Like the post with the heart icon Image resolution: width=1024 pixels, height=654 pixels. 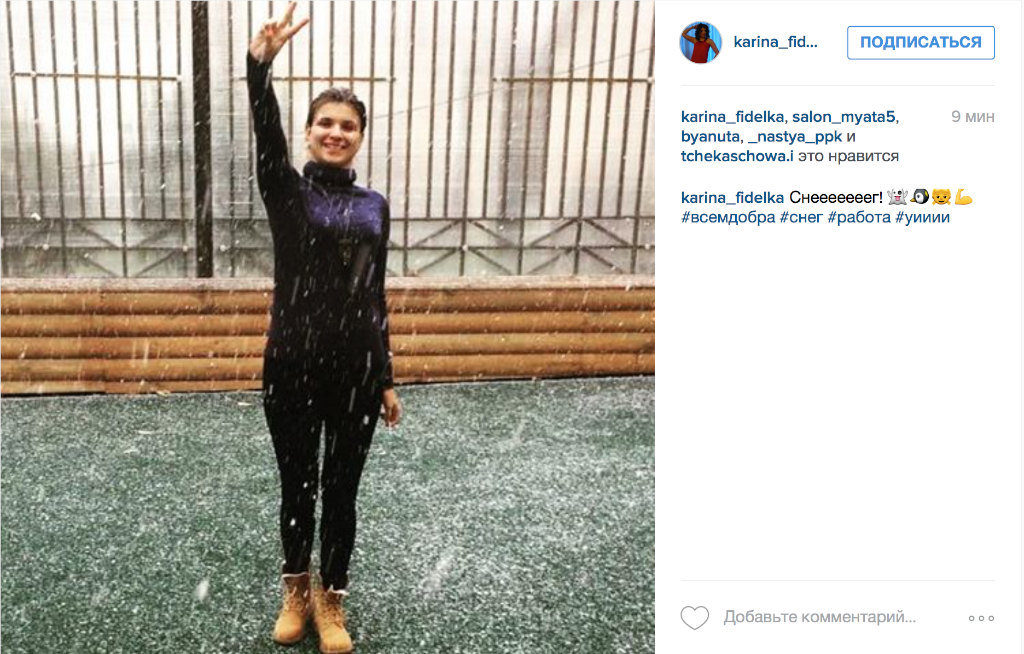pos(694,617)
